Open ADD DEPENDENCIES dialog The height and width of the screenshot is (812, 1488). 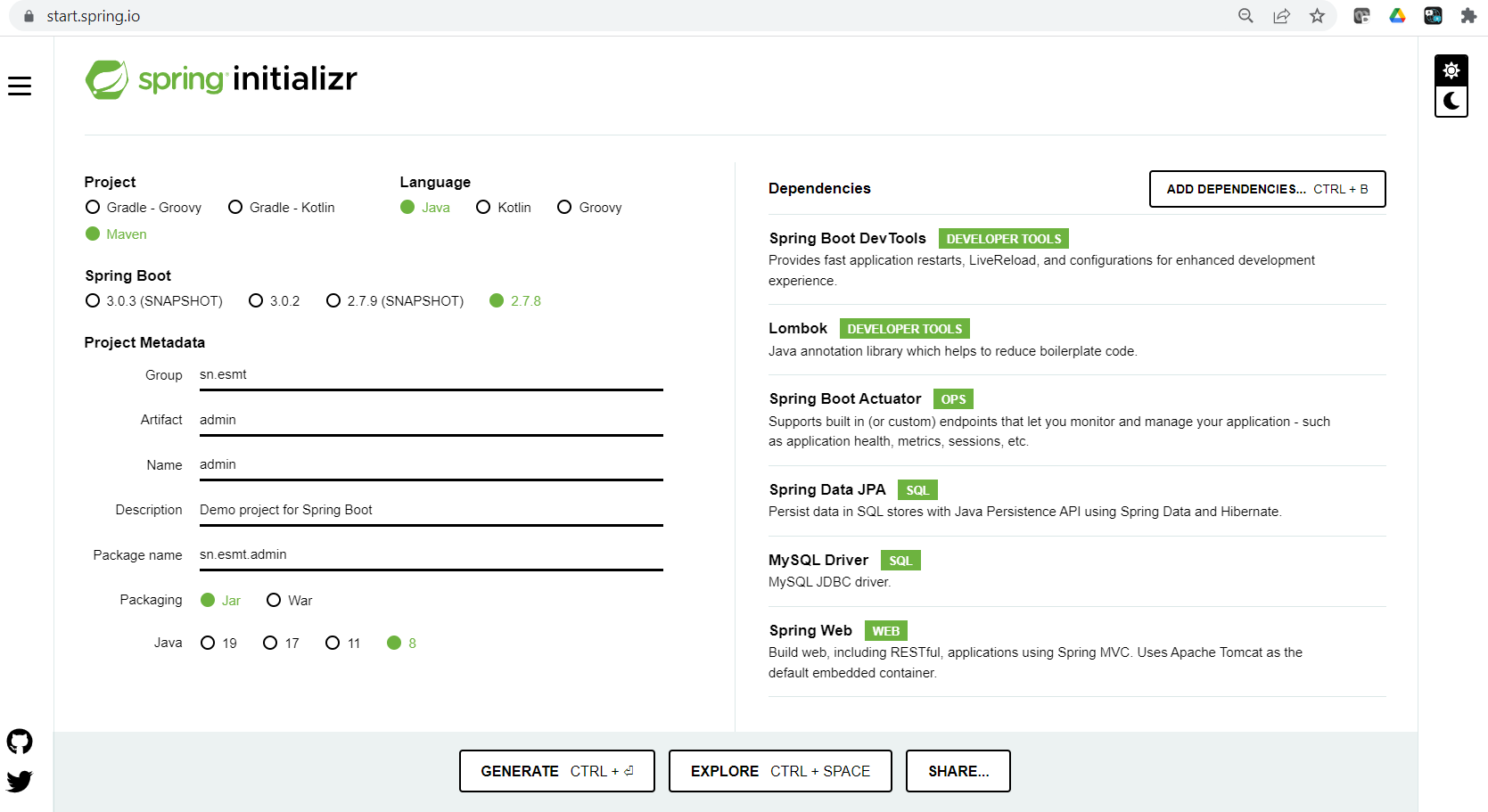point(1267,189)
